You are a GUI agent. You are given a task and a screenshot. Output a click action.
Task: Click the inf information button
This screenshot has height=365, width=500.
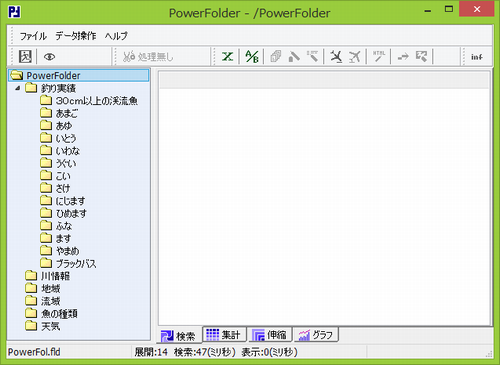[x=477, y=57]
